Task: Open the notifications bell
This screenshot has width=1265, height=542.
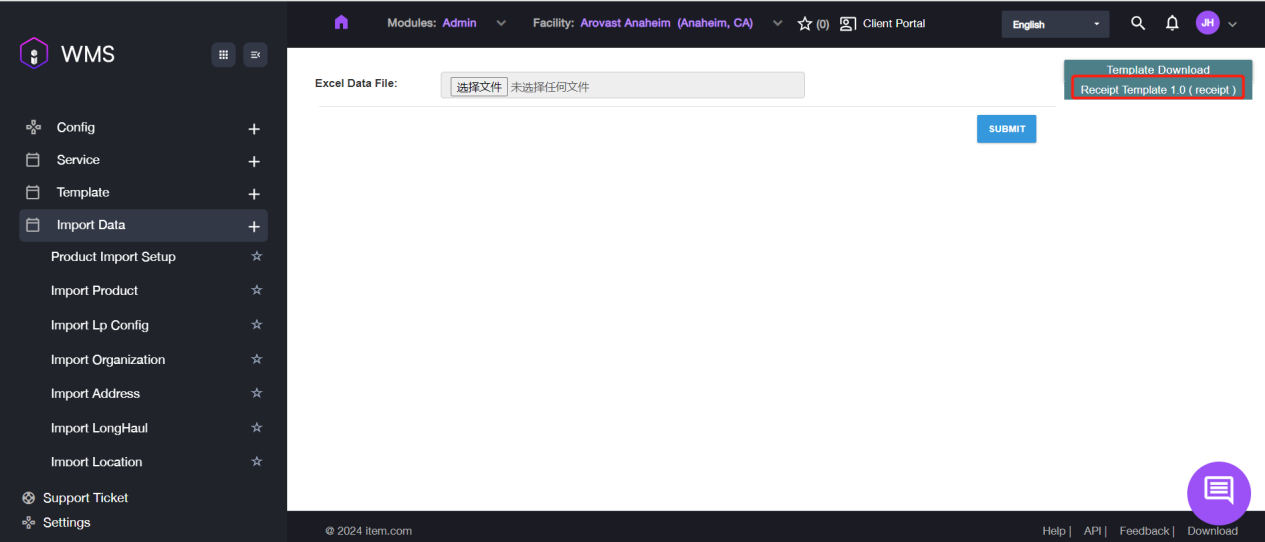Action: pos(1172,23)
